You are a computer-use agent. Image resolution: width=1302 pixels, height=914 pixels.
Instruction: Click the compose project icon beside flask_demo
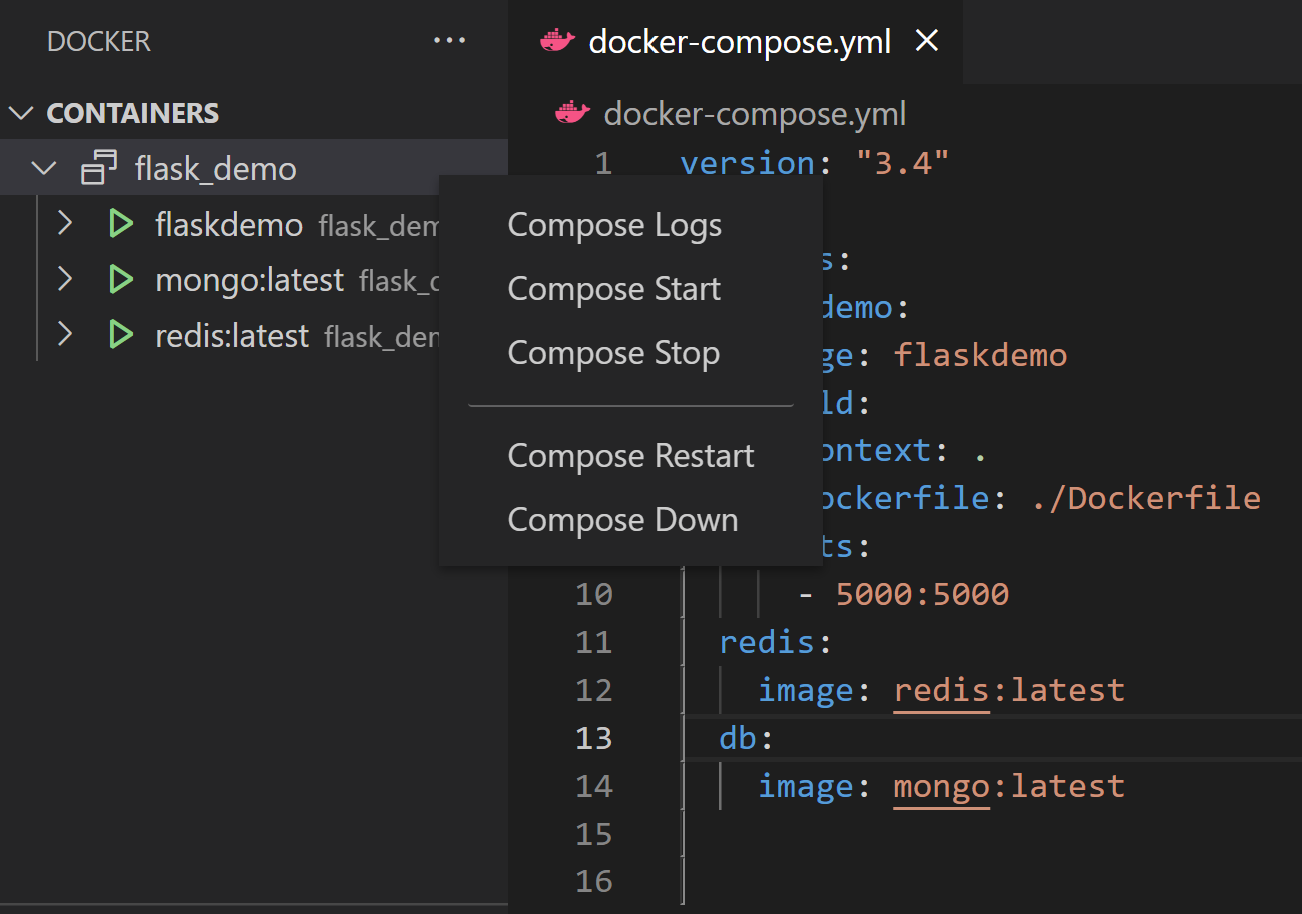click(x=96, y=168)
